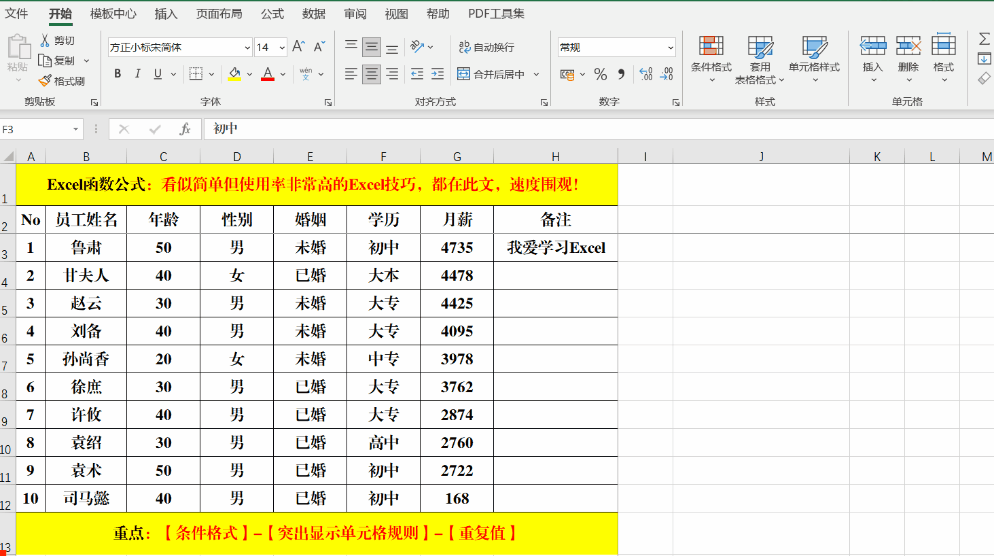Switch to the 页面布局 tab
Image resolution: width=994 pixels, height=556 pixels.
219,13
